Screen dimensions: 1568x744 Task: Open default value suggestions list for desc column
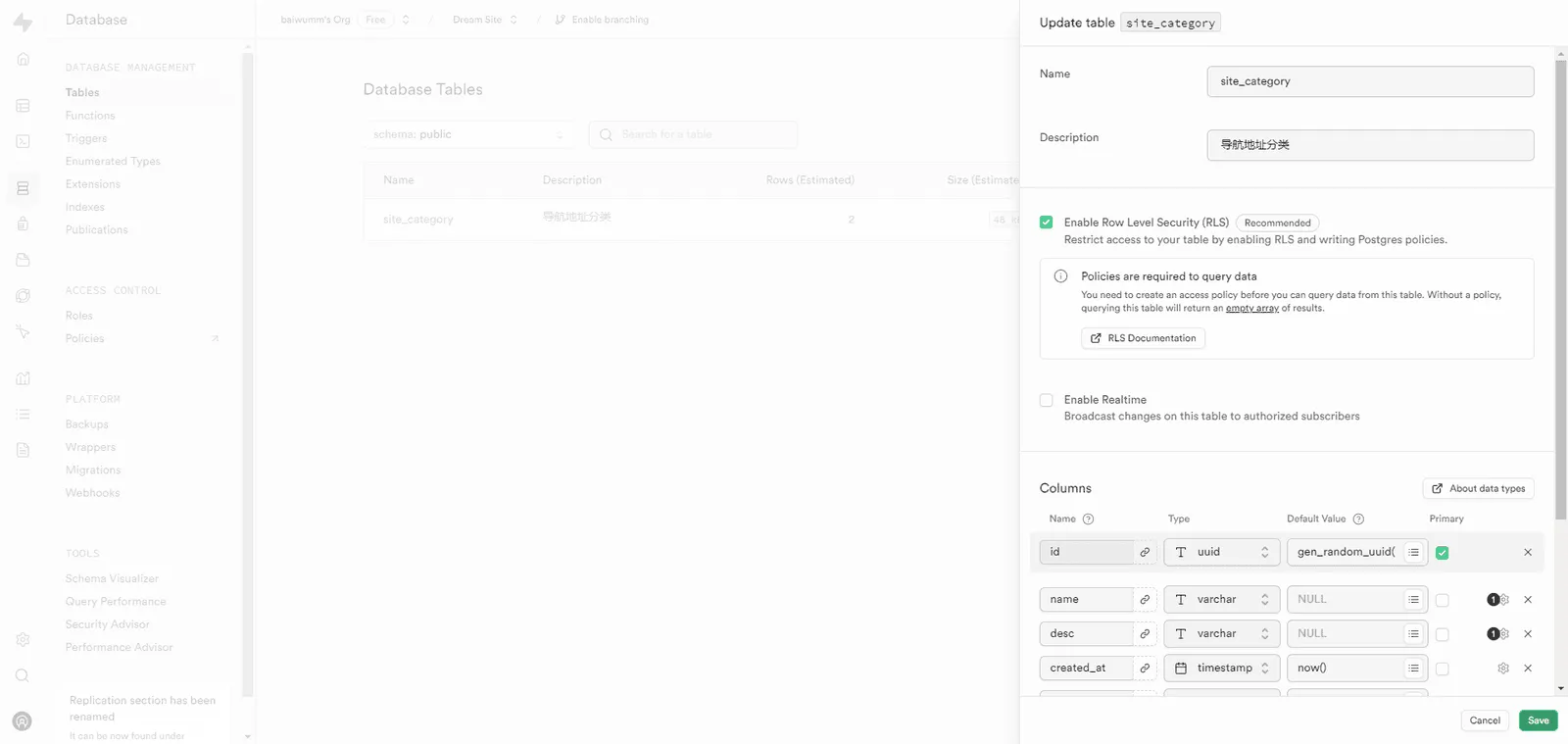1413,634
